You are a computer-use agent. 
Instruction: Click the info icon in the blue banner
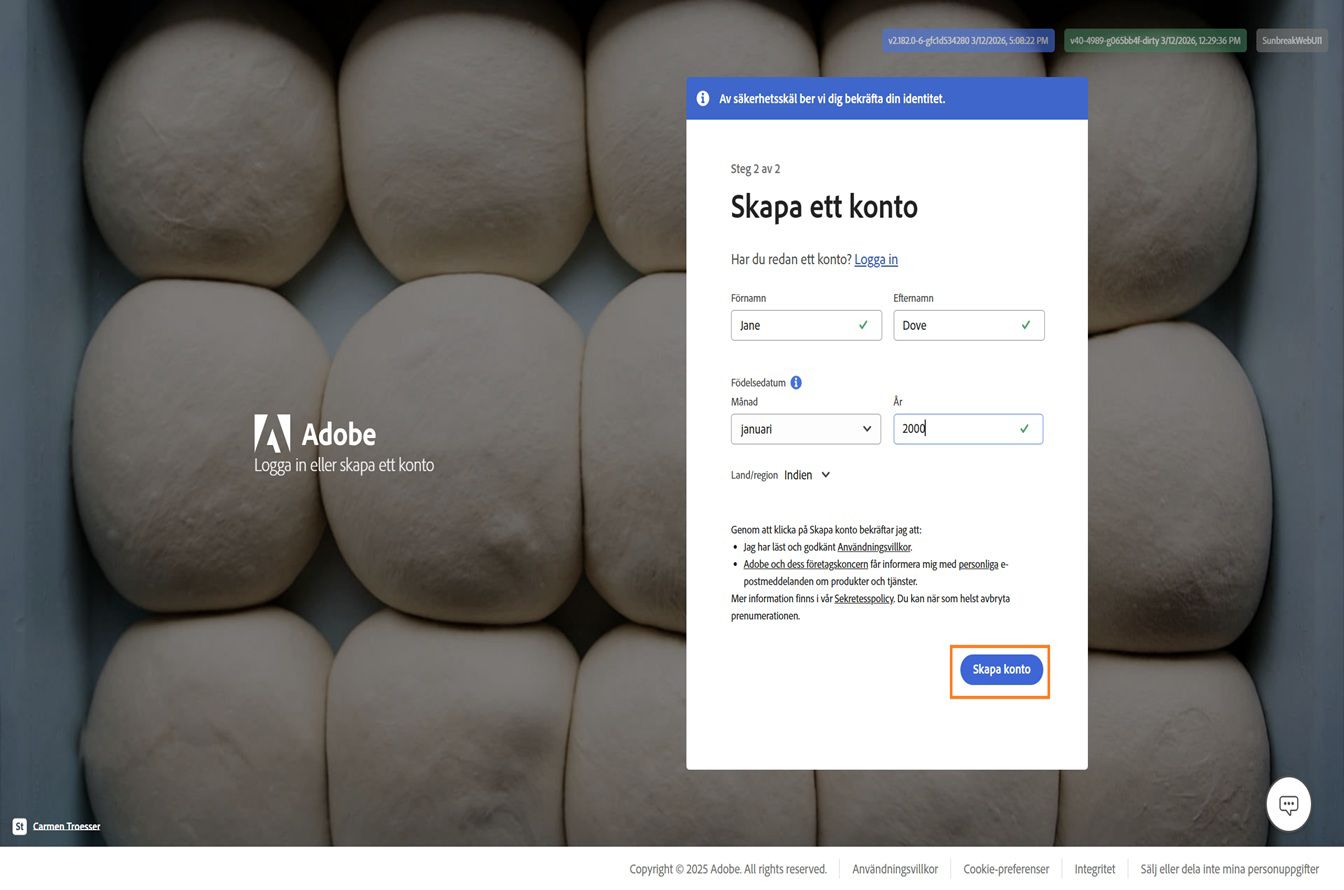coord(703,98)
